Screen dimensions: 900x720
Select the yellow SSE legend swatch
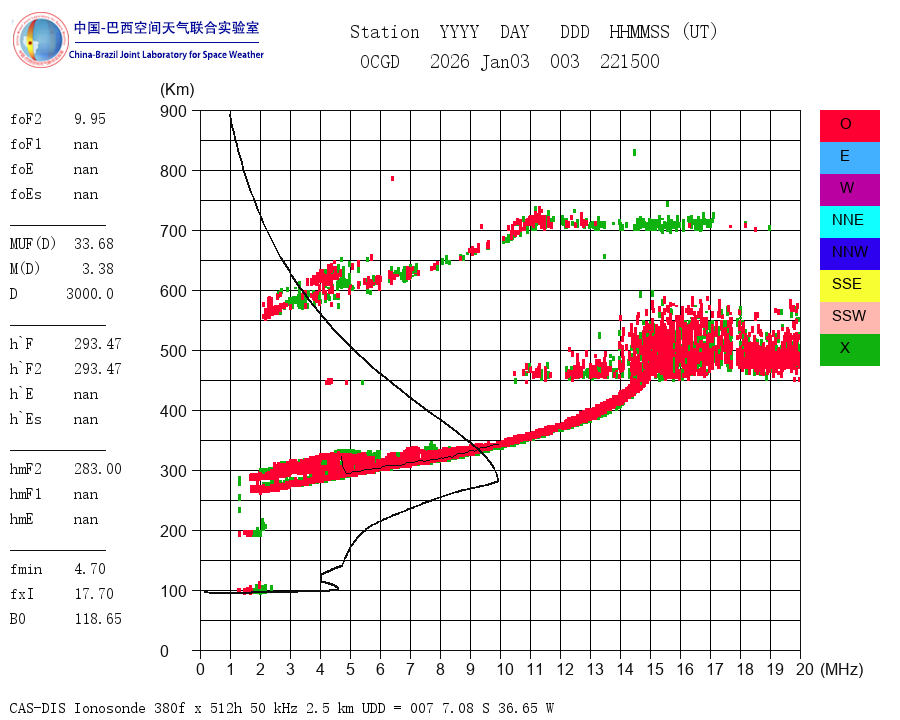pos(849,286)
